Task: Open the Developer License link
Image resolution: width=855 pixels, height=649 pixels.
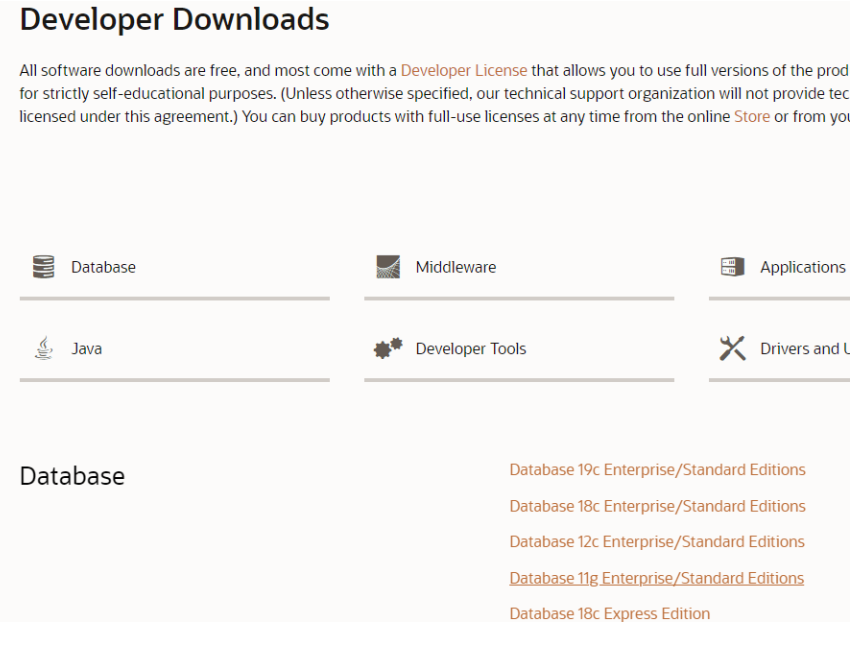Action: [463, 71]
